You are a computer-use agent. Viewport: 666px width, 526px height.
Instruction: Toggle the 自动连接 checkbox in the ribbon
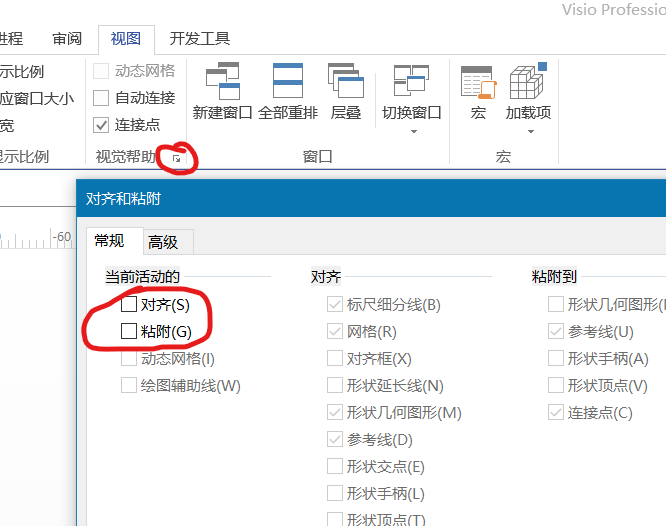[101, 98]
